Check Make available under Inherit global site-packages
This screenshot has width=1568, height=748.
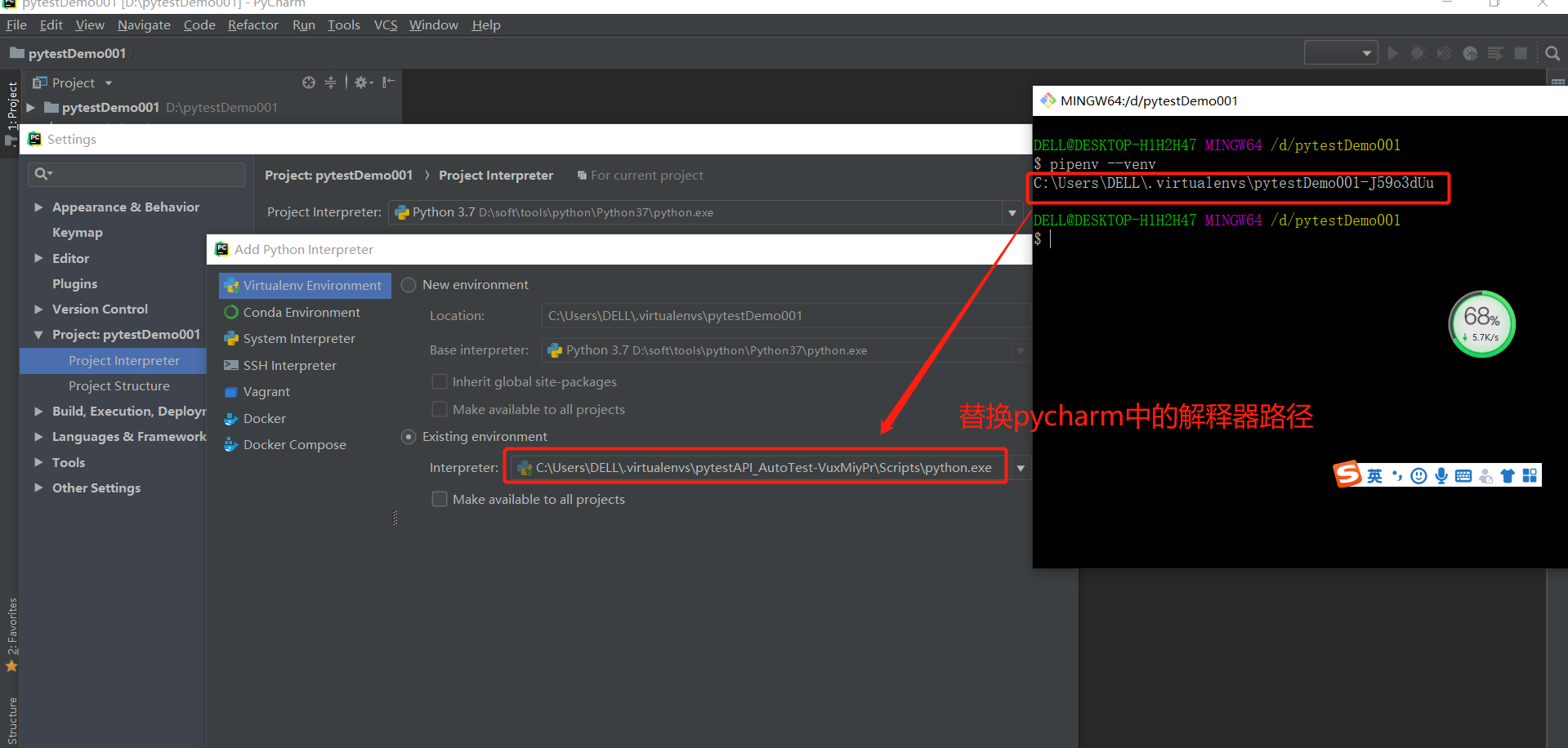click(x=440, y=409)
